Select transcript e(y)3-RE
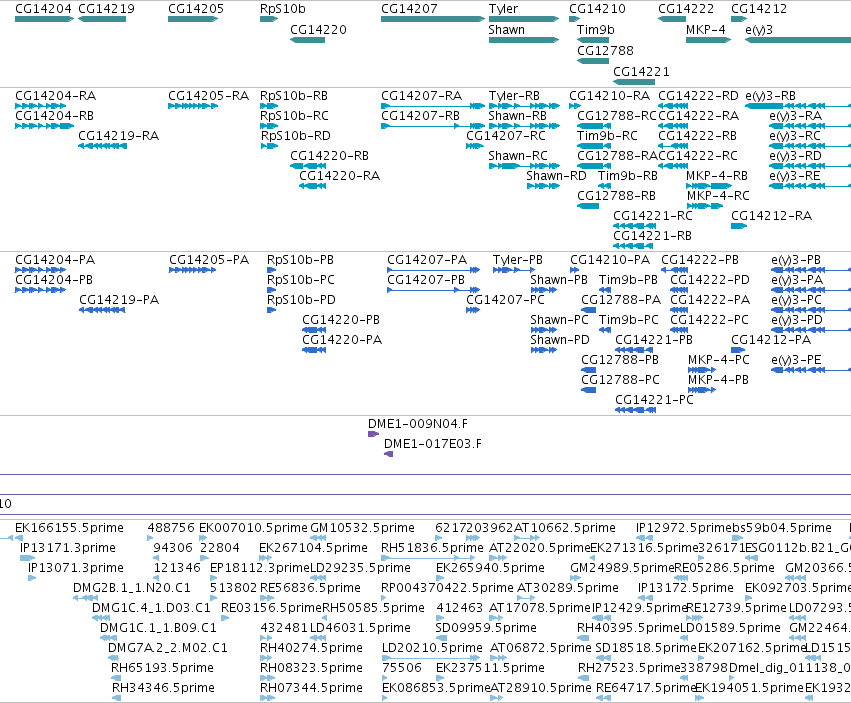 point(795,176)
